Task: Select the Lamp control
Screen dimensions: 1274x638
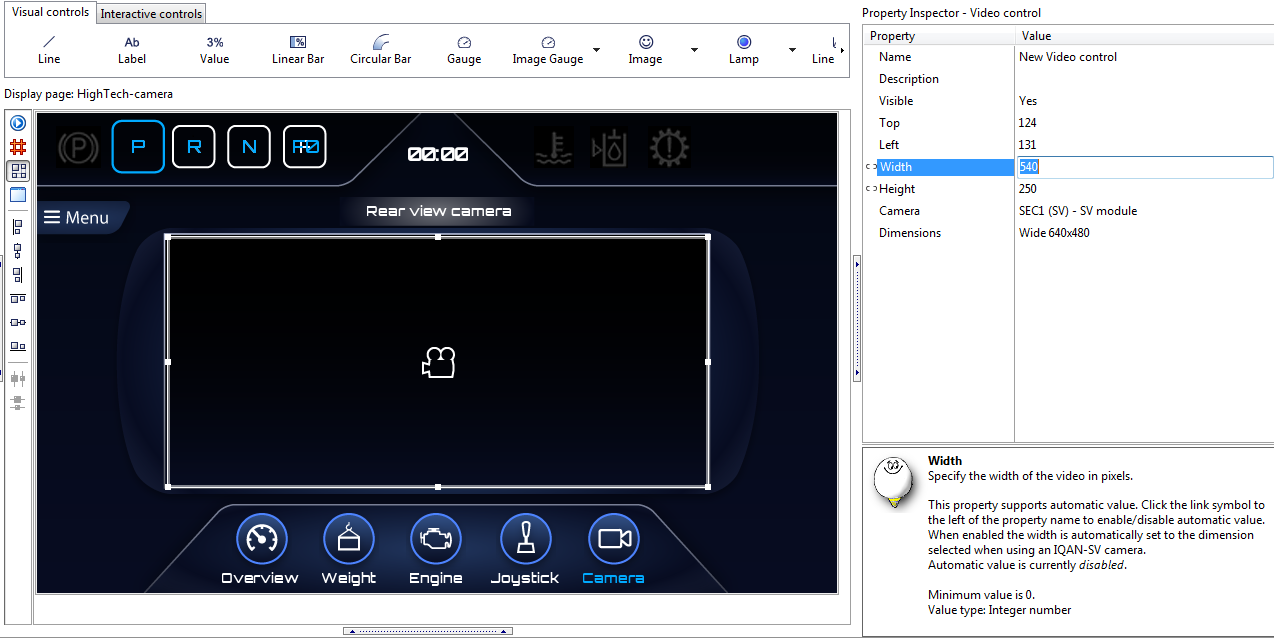Action: pos(744,50)
